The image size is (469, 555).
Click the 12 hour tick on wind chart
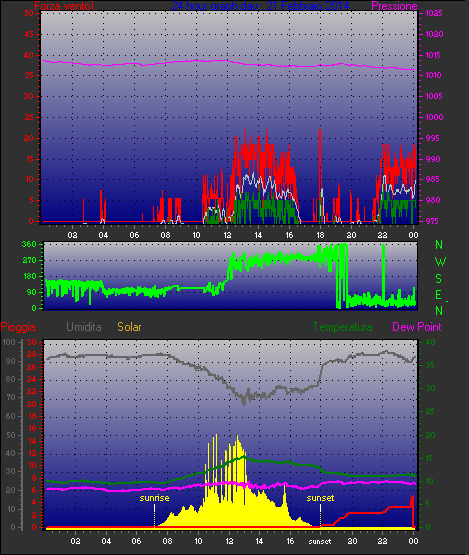coord(227,235)
